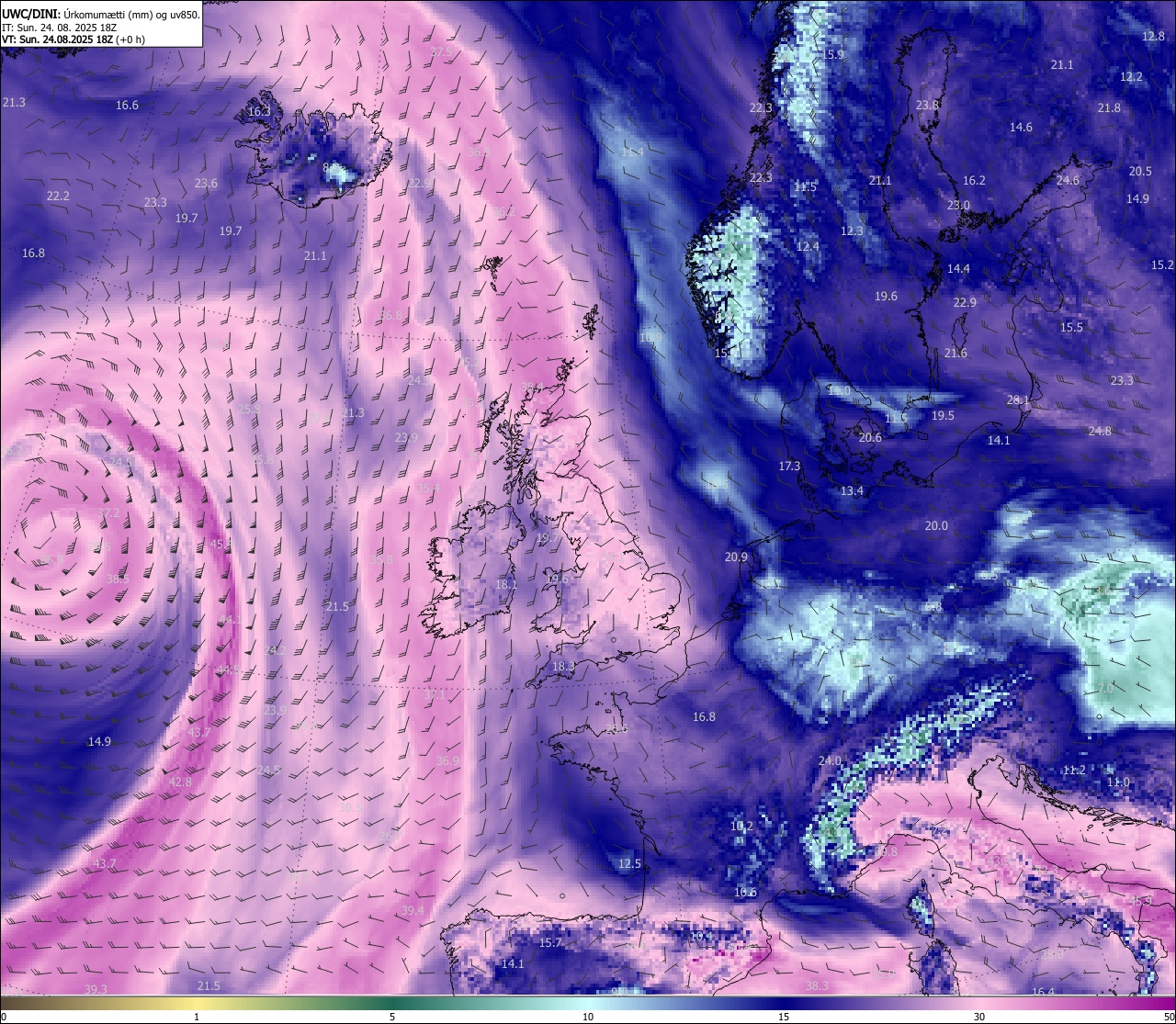The width and height of the screenshot is (1176, 1024).
Task: Click the map value '16.3' over northwest Iceland
Action: [259, 112]
